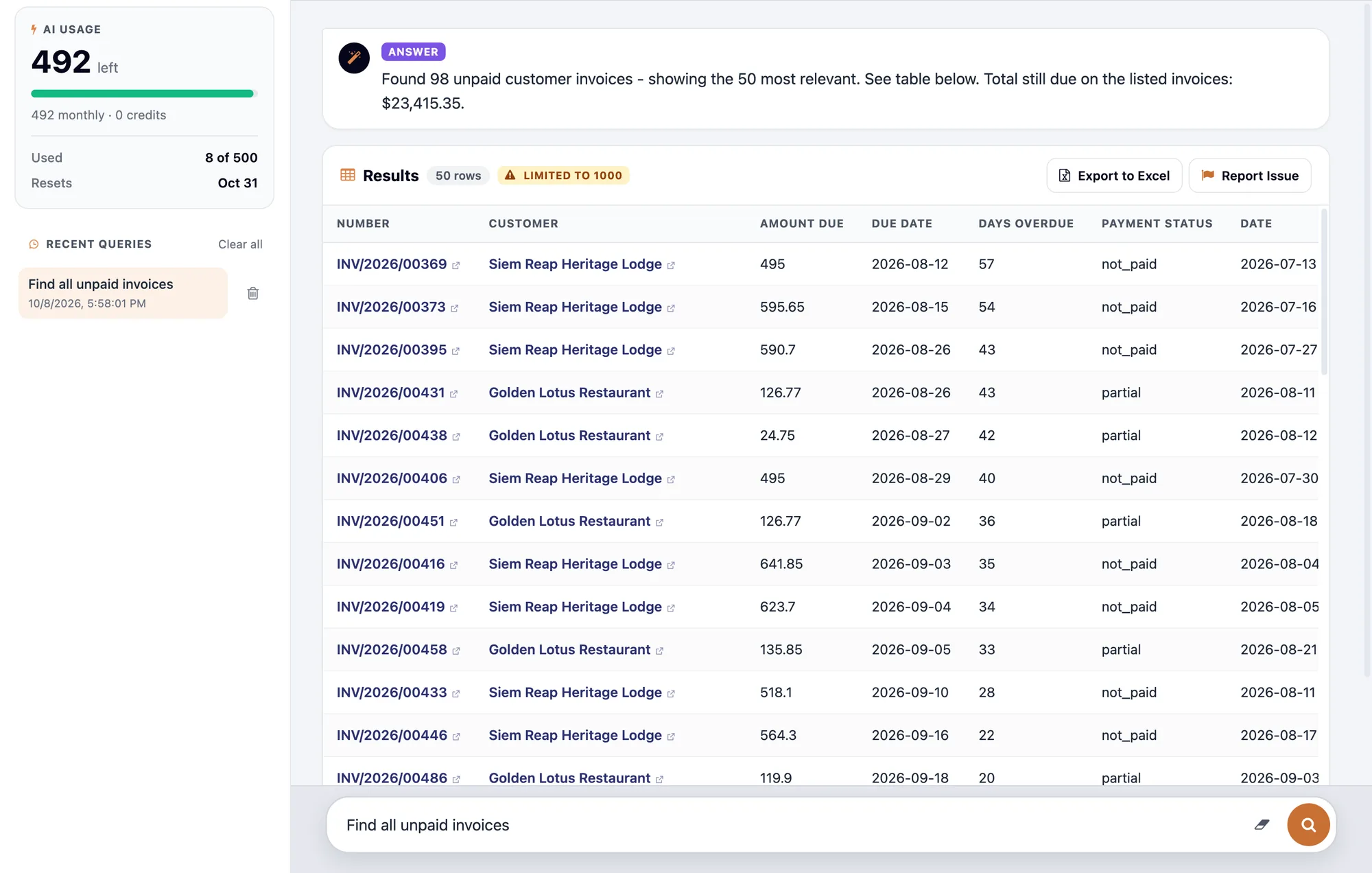Screen dimensions: 1372x873
Task: Click the Number column header
Action: click(x=363, y=224)
